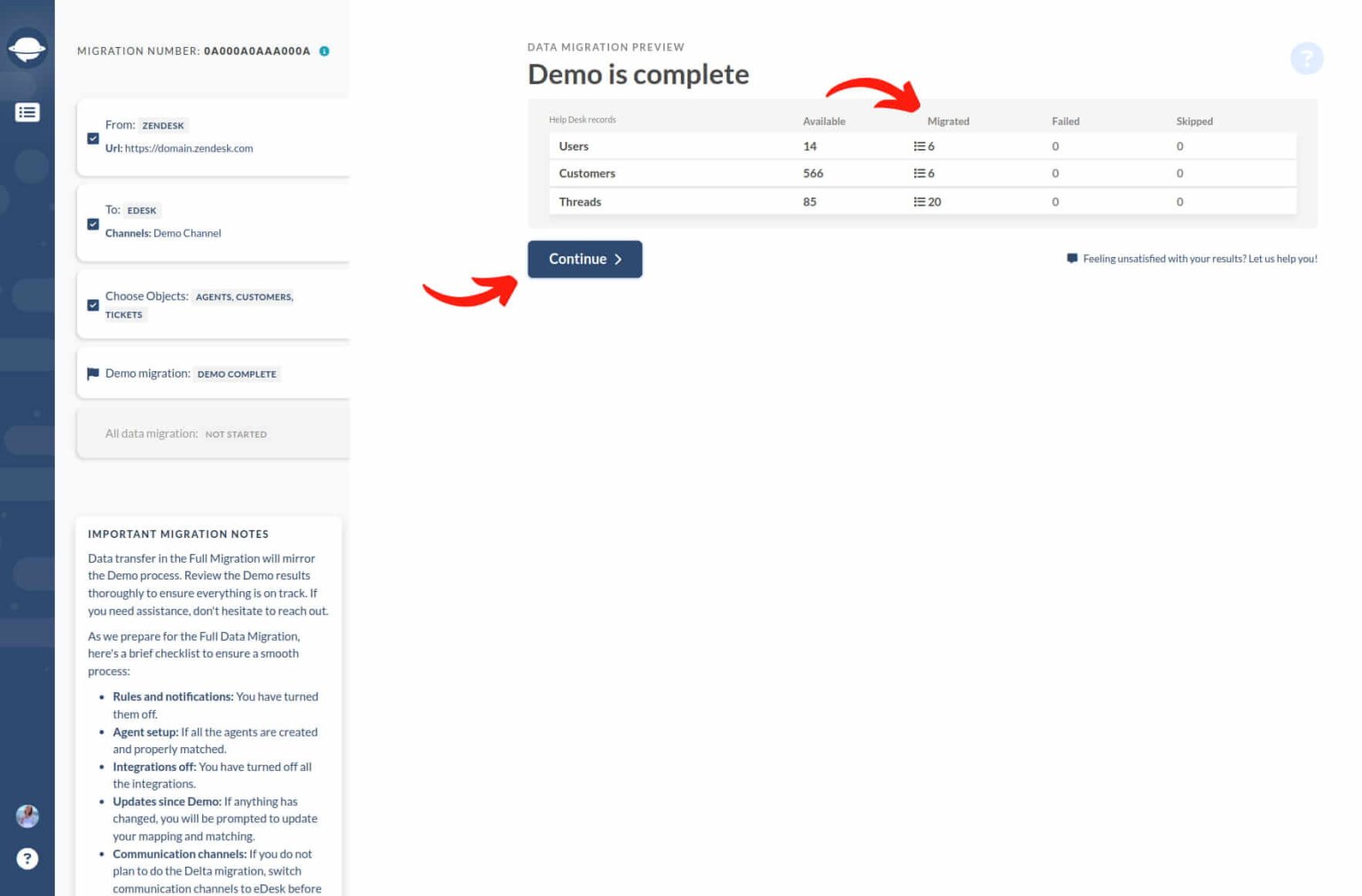
Task: Click the https://domain.zendesk.com URL text
Action: coord(189,149)
